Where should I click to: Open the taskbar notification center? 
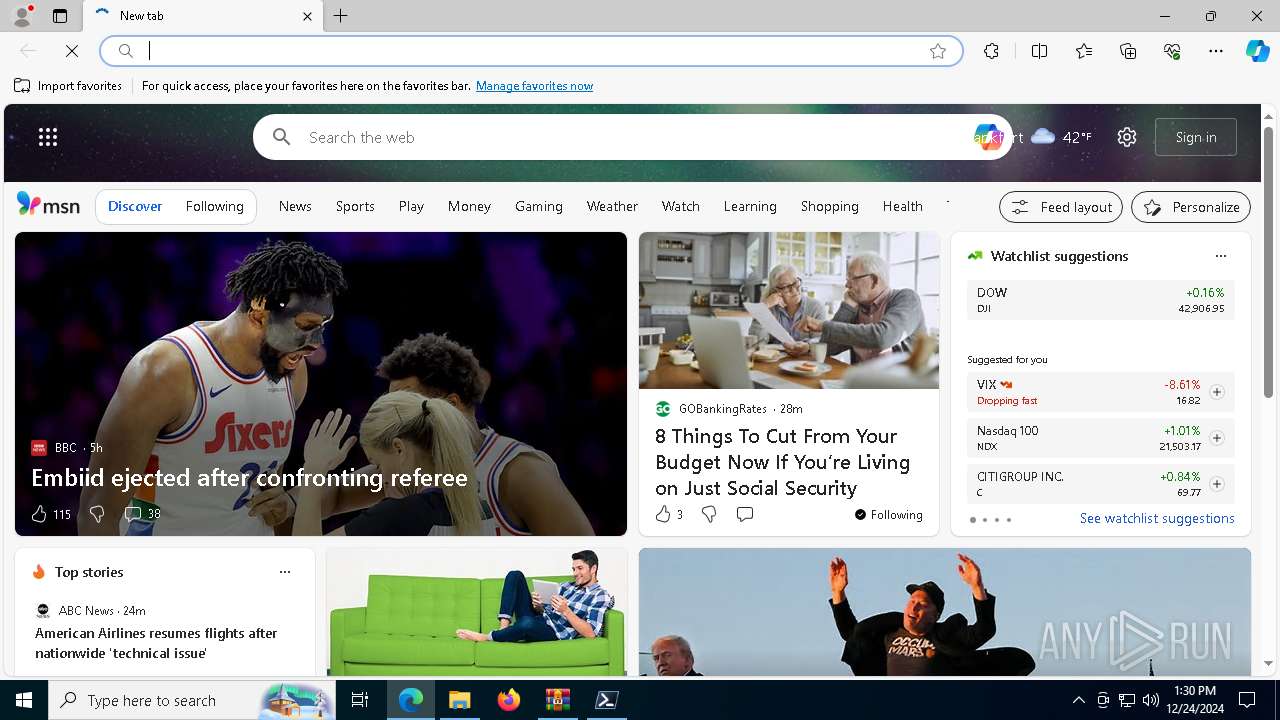1247,700
